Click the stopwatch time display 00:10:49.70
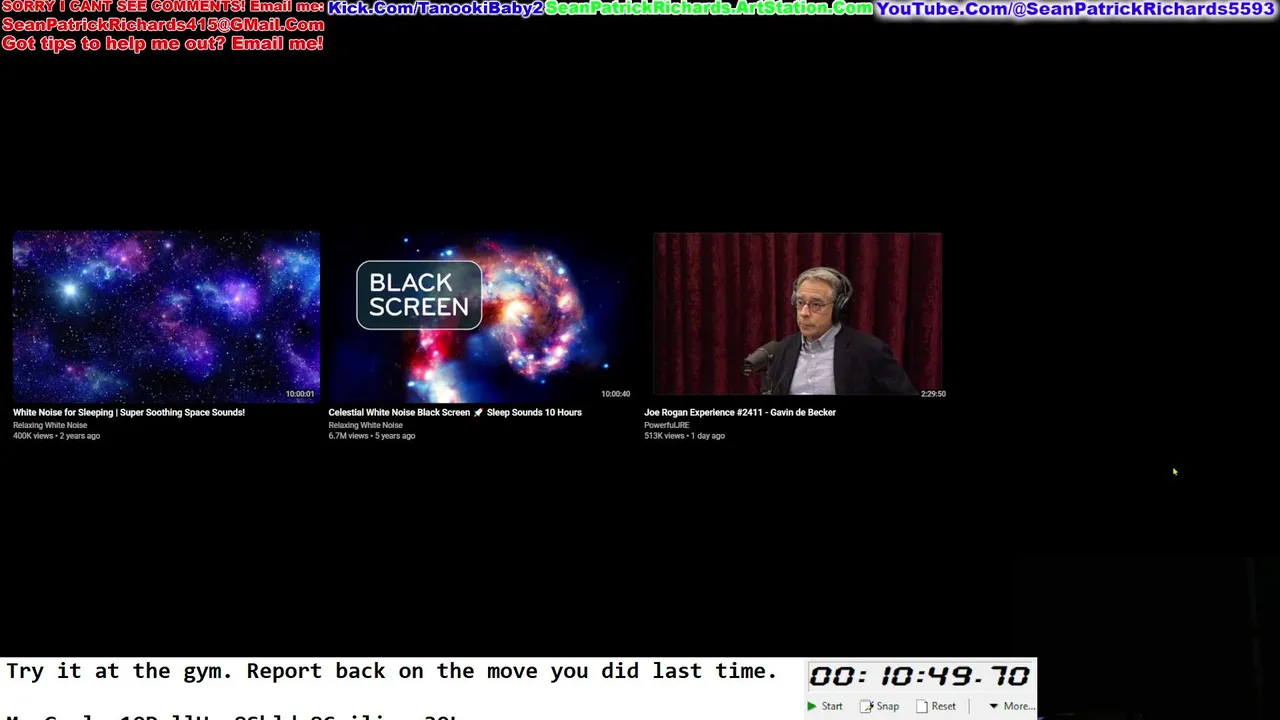The height and width of the screenshot is (720, 1280). (x=920, y=676)
